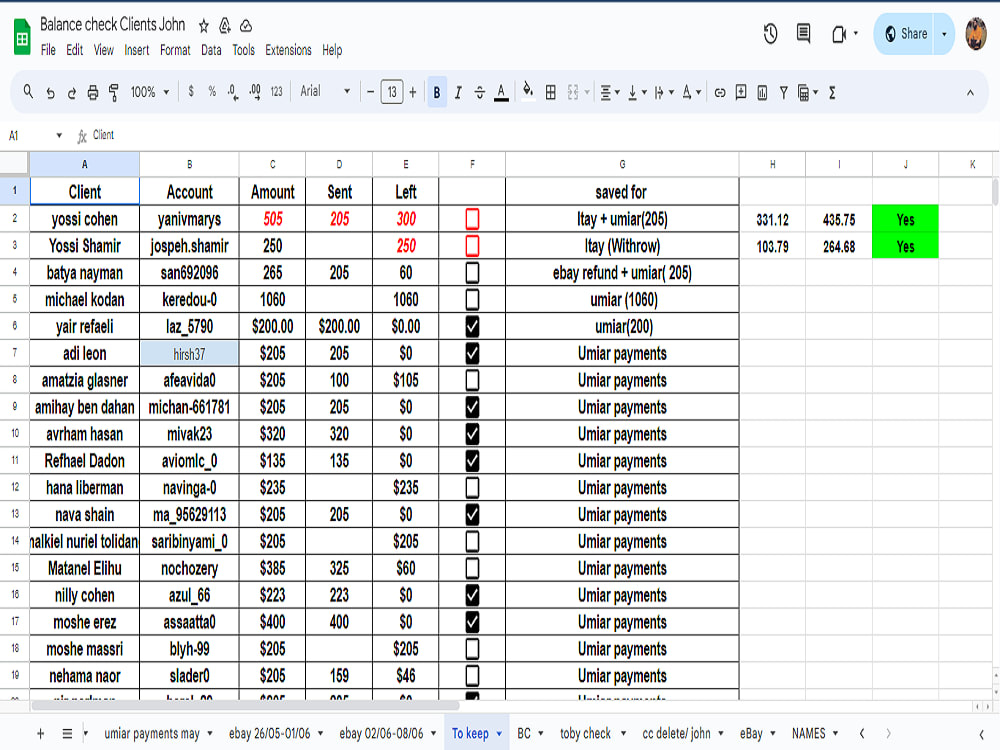Open the Arial font dropdown

(x=325, y=92)
